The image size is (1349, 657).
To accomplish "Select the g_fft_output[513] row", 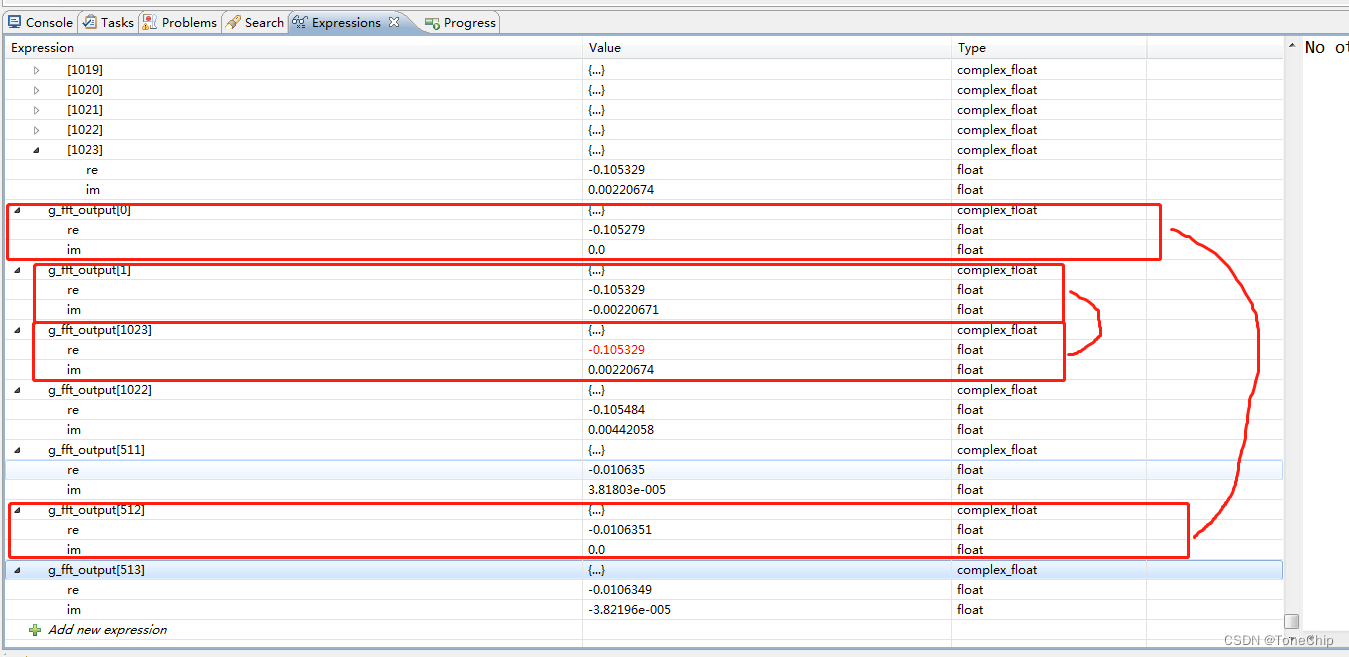I will 644,570.
